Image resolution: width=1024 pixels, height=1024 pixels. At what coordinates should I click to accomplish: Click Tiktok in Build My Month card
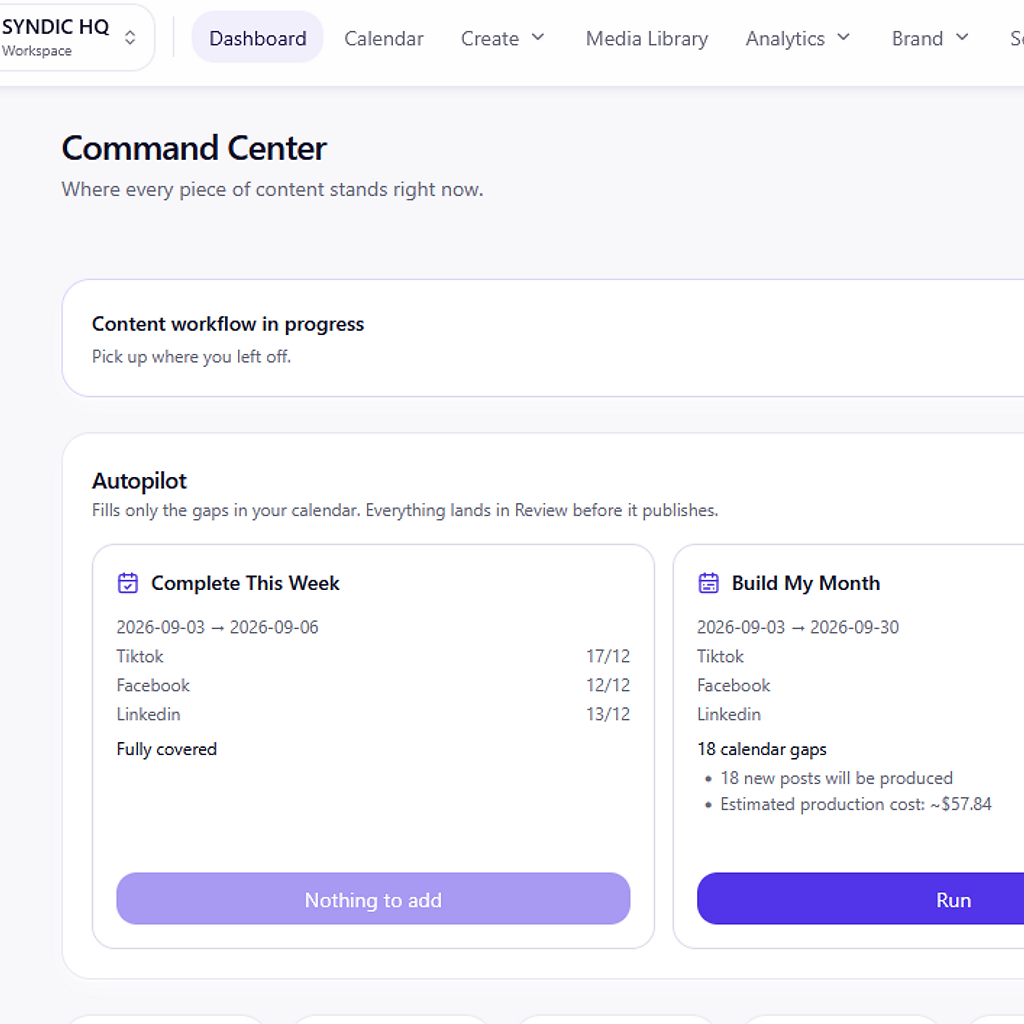[x=720, y=656]
